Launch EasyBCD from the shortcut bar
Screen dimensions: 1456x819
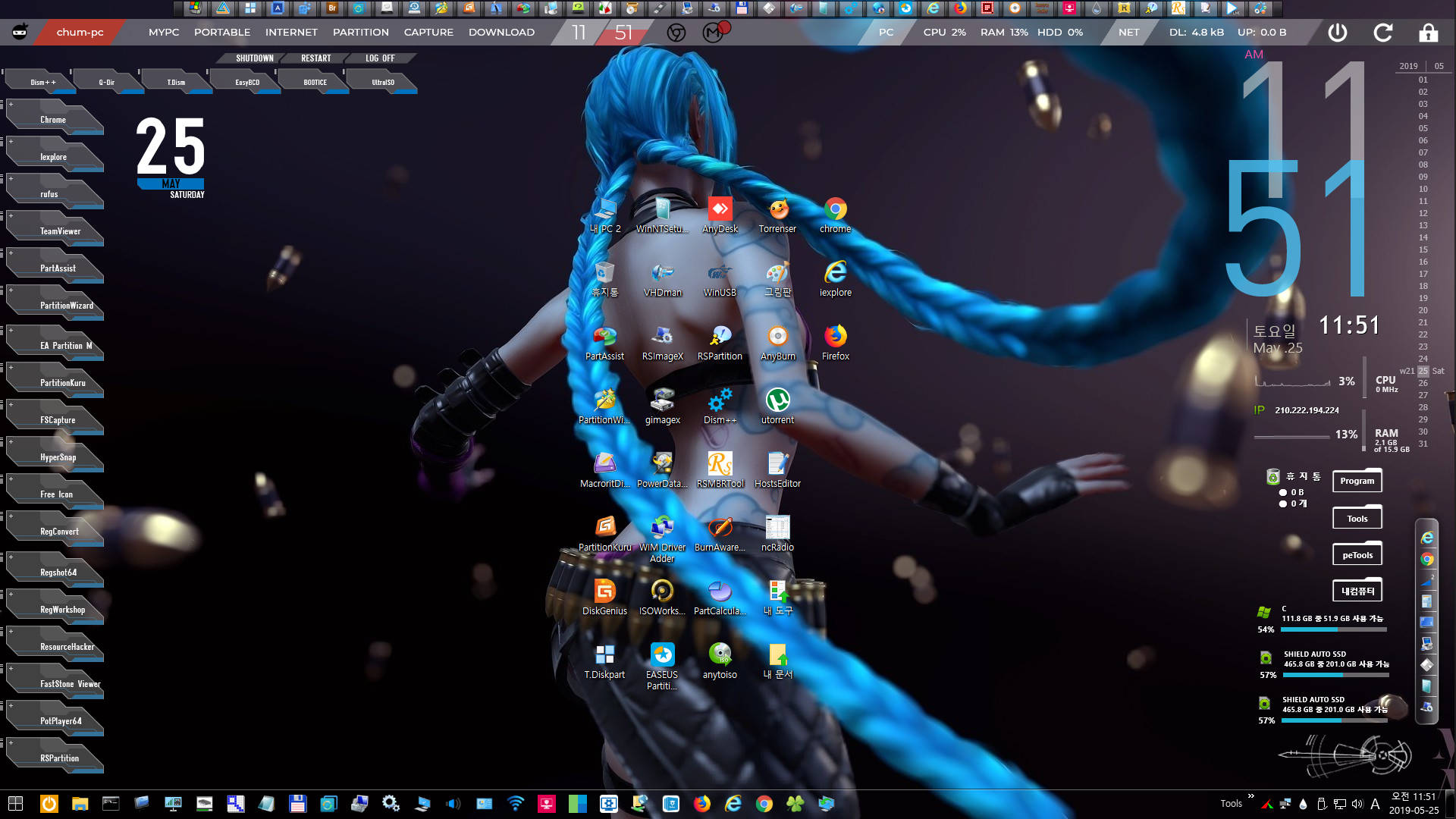click(x=247, y=83)
